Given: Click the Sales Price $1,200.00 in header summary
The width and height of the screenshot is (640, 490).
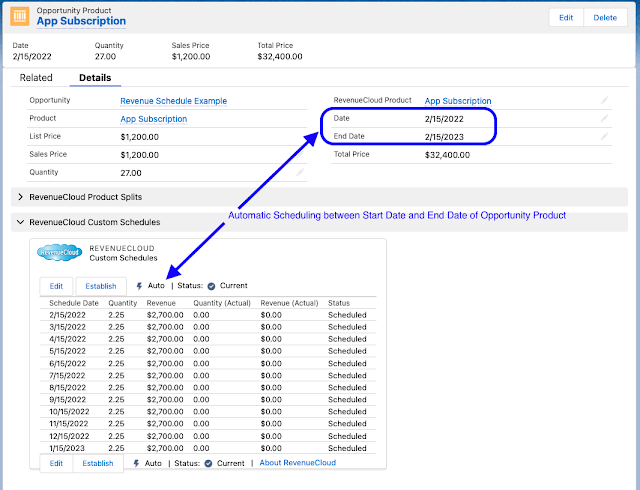Looking at the screenshot, I should coord(191,56).
